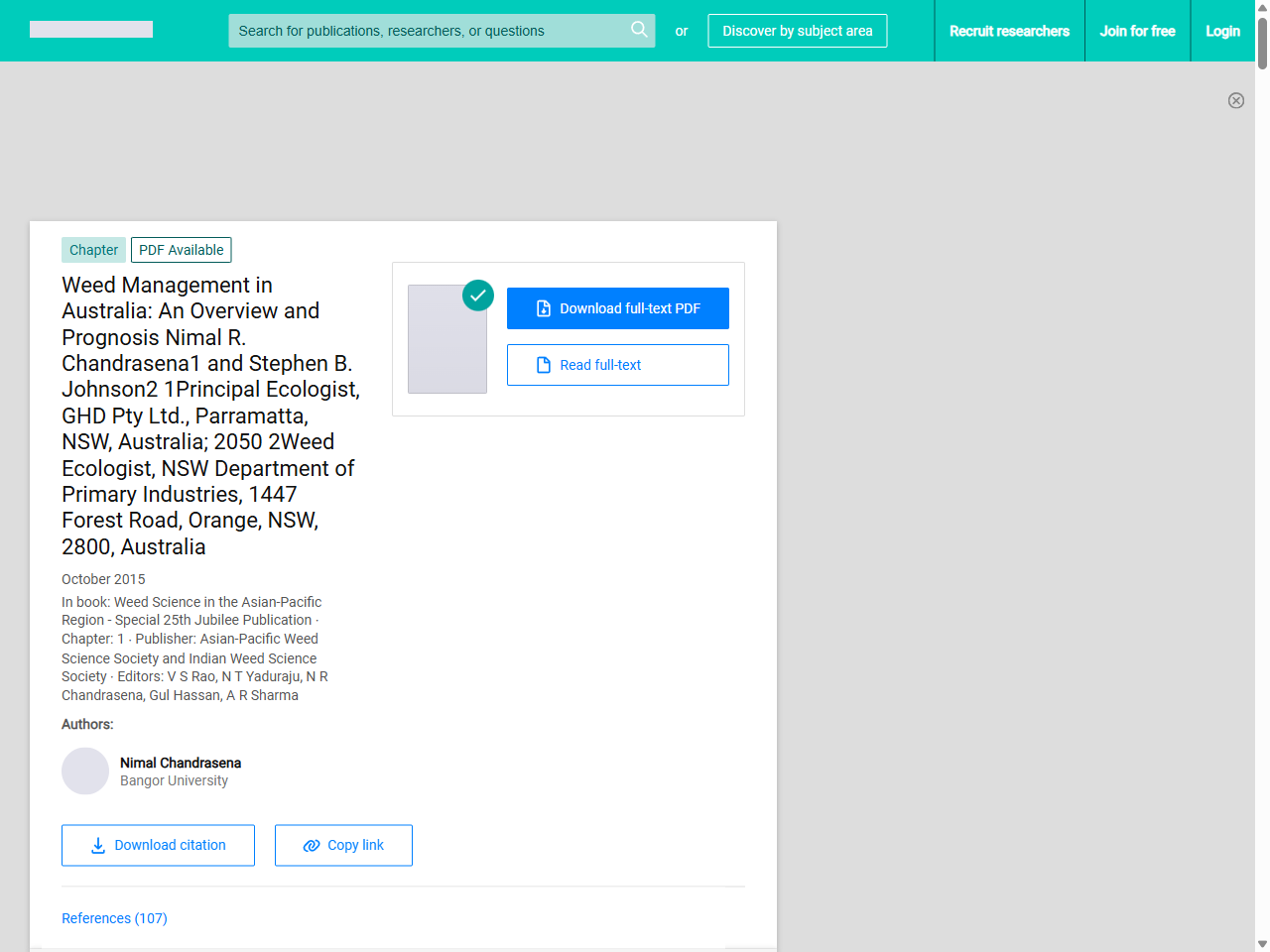1270x952 pixels.
Task: Switch to the References (107) tab
Action: [x=114, y=918]
